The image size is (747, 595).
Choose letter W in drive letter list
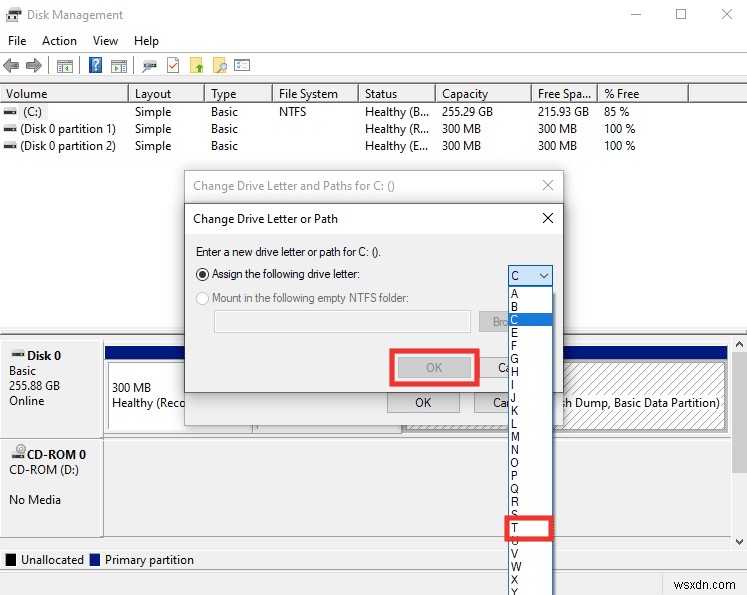pos(530,566)
